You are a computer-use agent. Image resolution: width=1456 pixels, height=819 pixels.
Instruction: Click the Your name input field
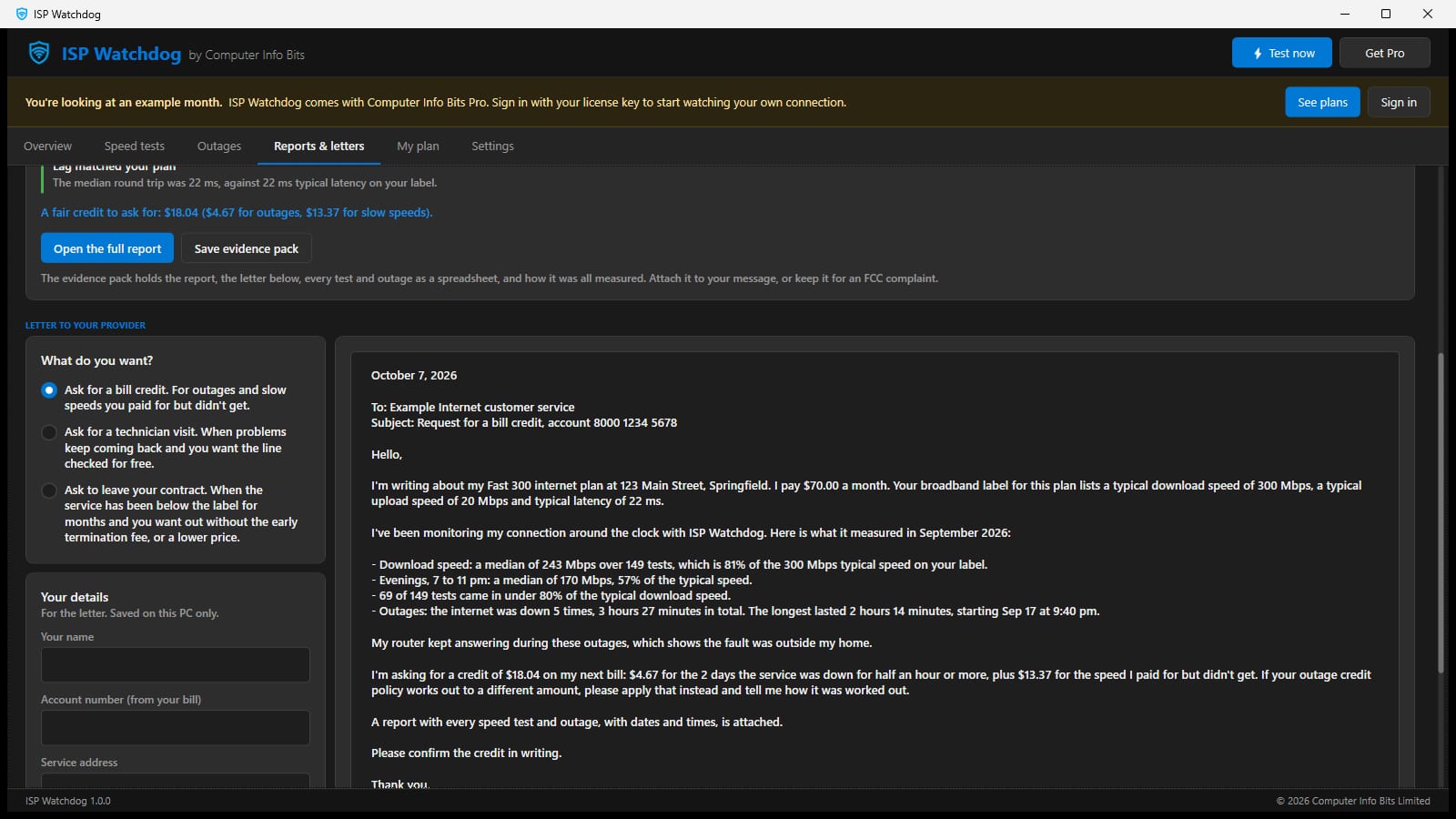point(176,665)
